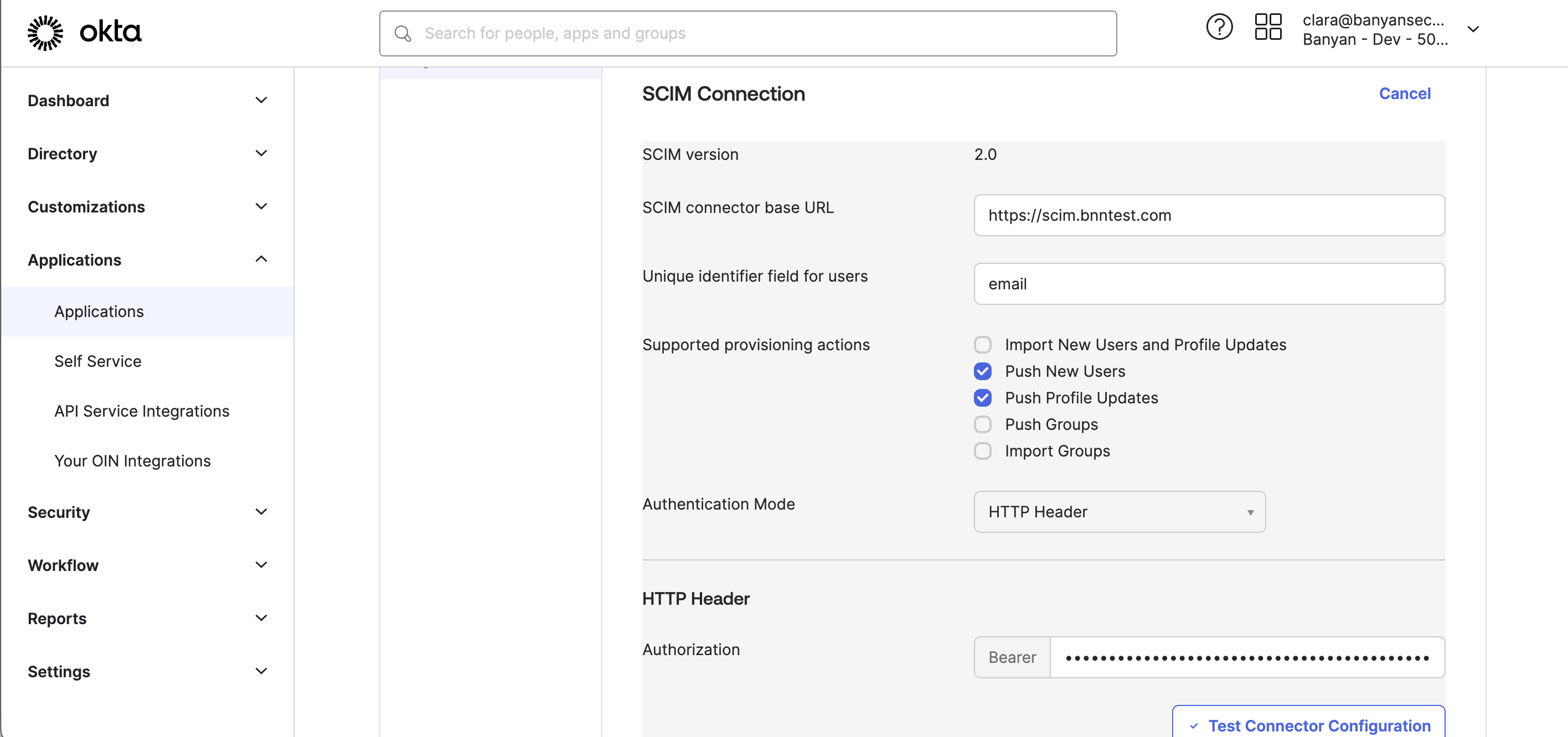Enable the Push Groups checkbox
1568x737 pixels.
coord(982,424)
